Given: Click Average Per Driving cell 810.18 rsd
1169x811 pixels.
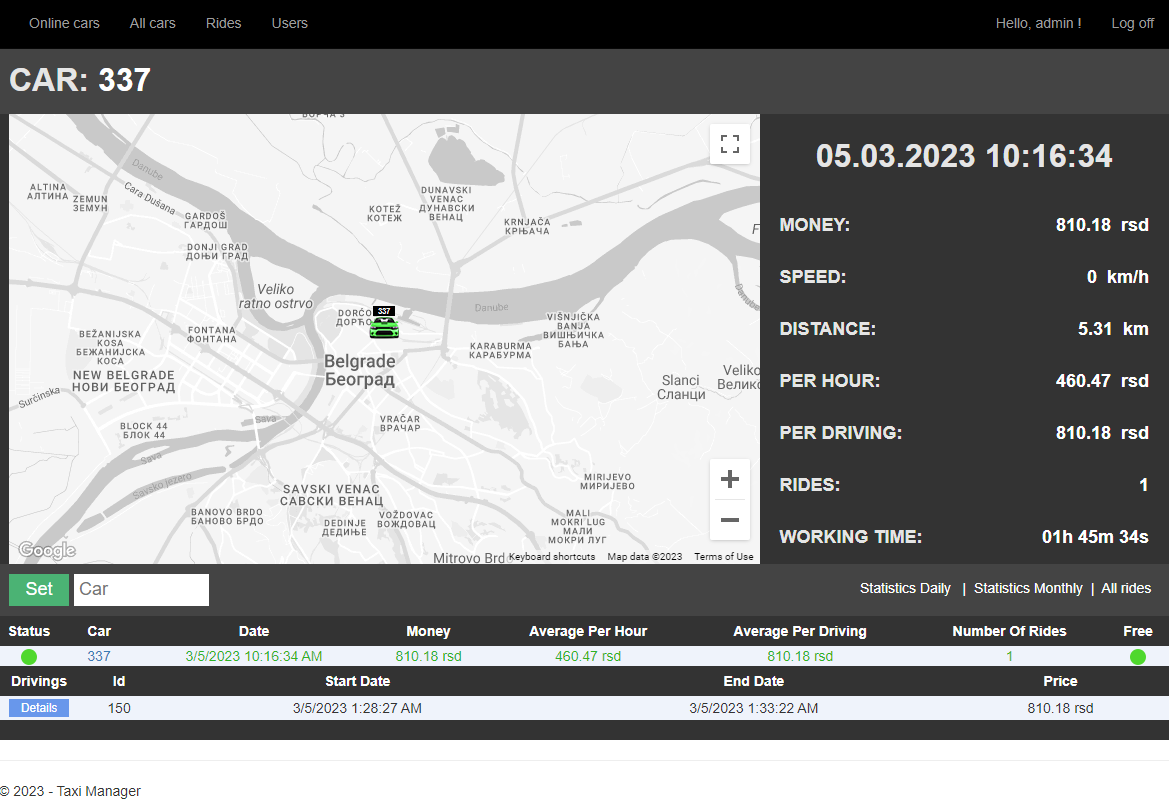Looking at the screenshot, I should pos(800,656).
